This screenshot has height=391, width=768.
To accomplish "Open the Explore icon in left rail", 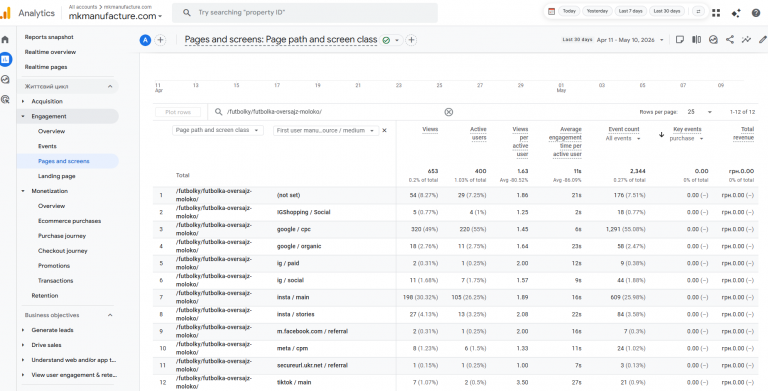I will (x=5, y=79).
